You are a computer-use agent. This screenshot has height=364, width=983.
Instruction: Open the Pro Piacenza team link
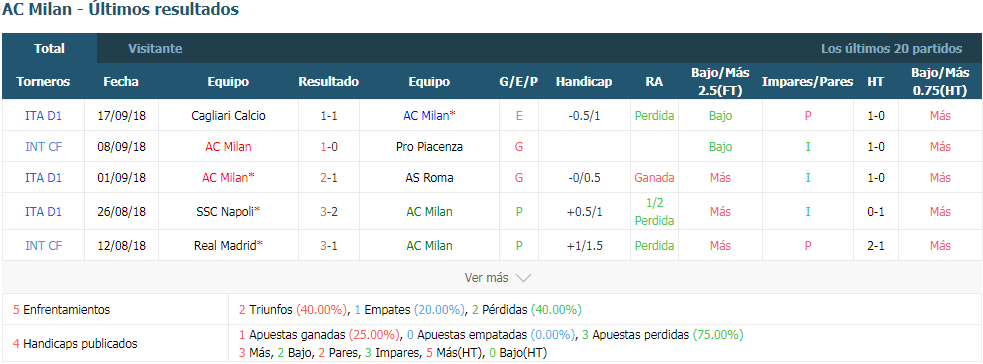429,147
